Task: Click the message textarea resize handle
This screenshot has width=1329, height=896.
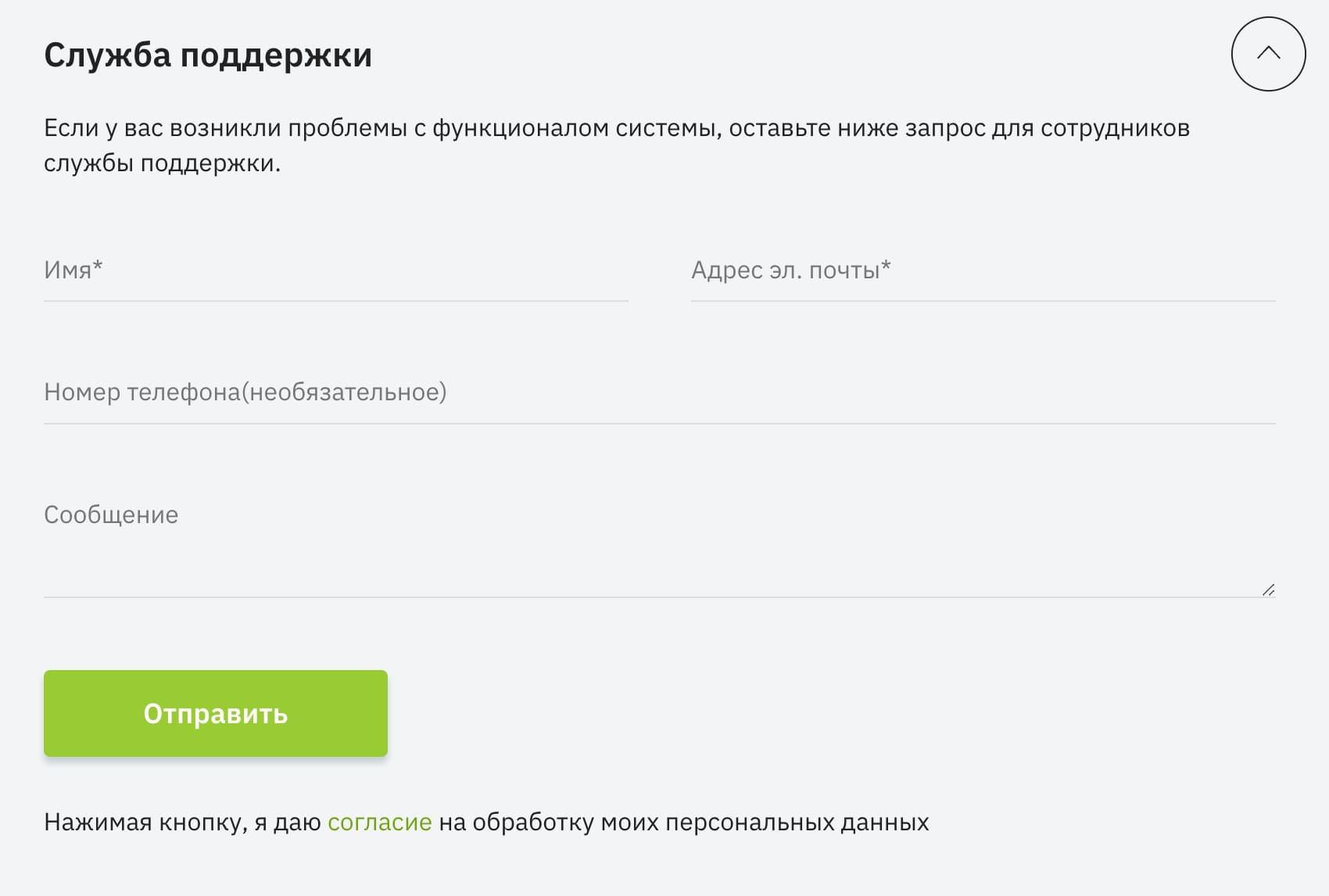Action: point(1268,590)
